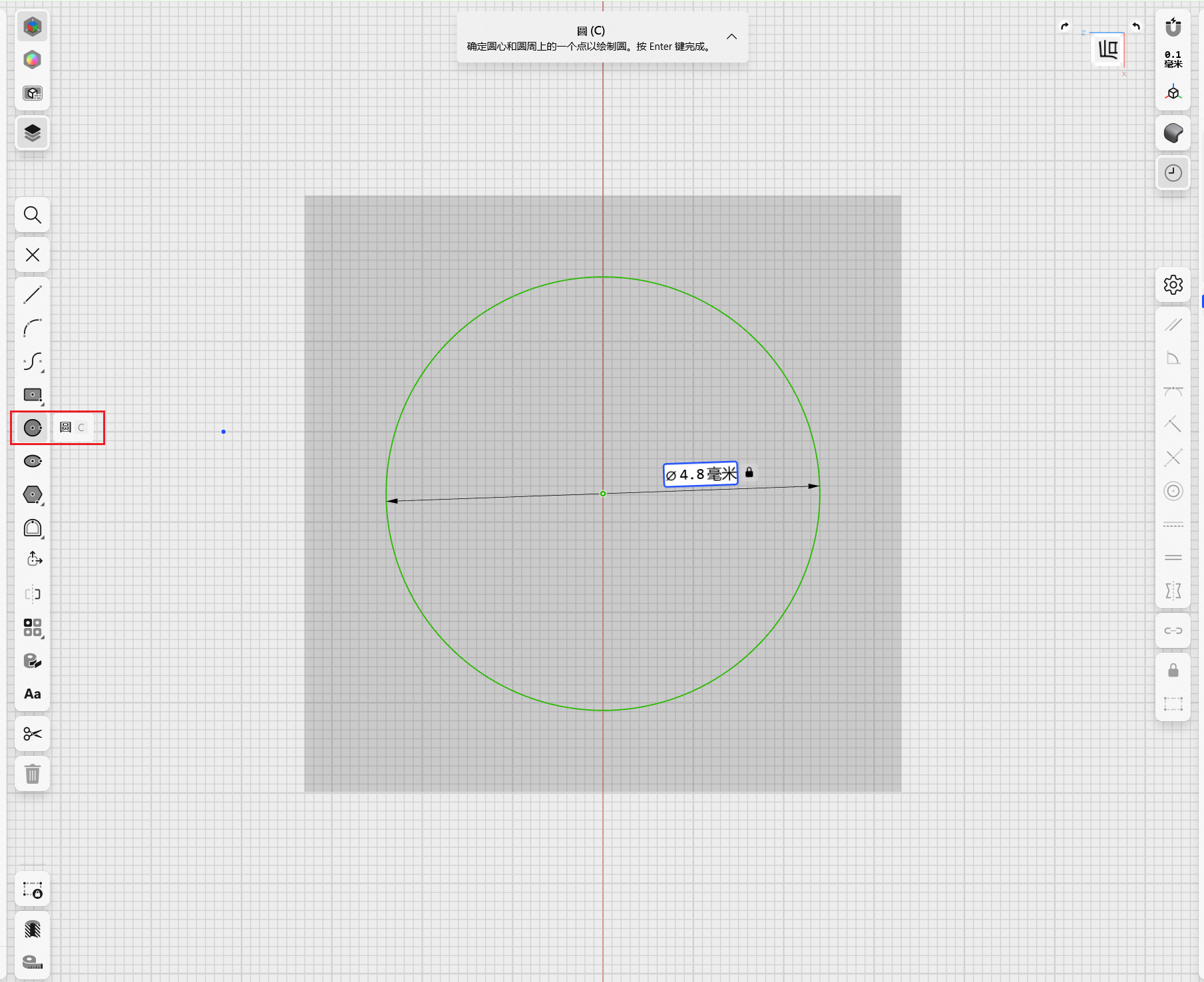Screen dimensions: 1204x982
Task: Select the Pattern grid tool
Action: pos(33,627)
